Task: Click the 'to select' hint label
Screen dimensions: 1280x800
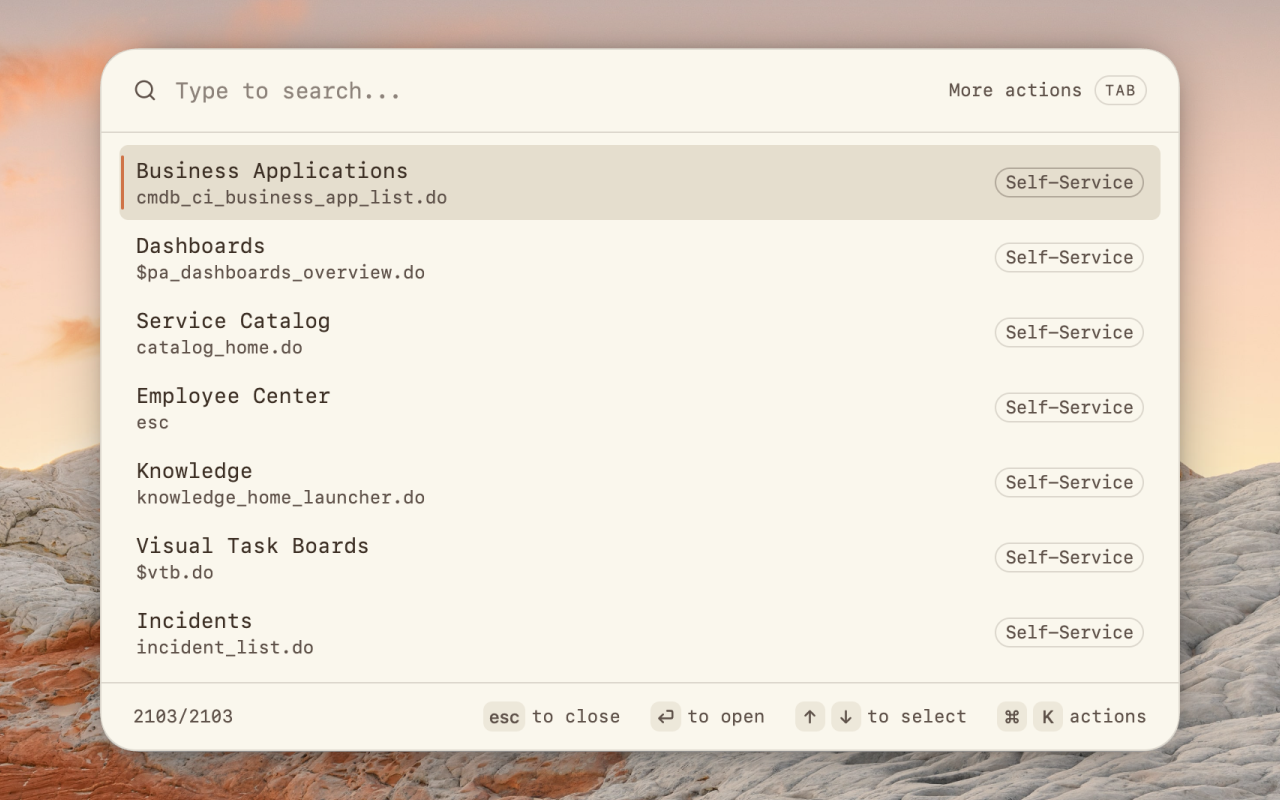Action: [x=917, y=717]
